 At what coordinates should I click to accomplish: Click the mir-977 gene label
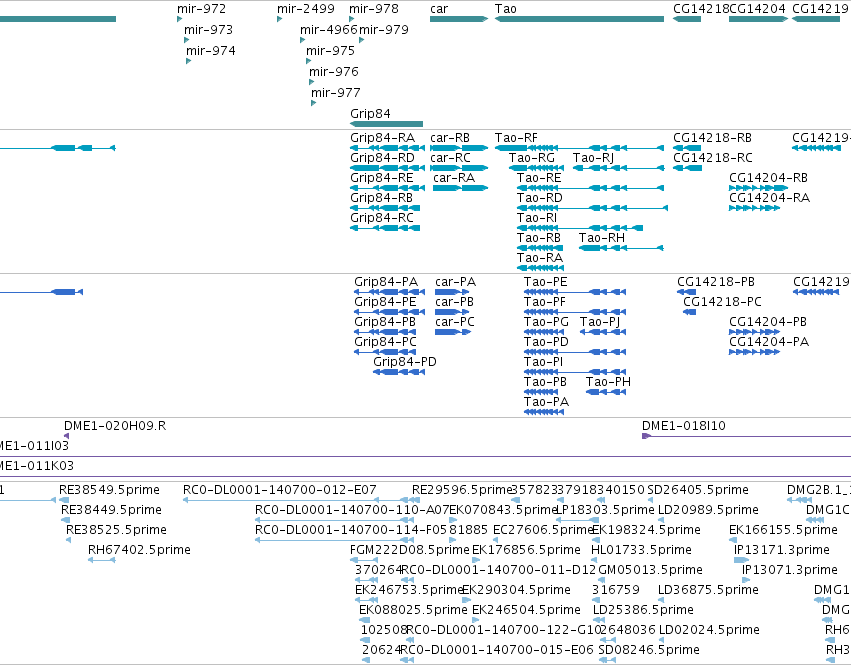pos(336,93)
